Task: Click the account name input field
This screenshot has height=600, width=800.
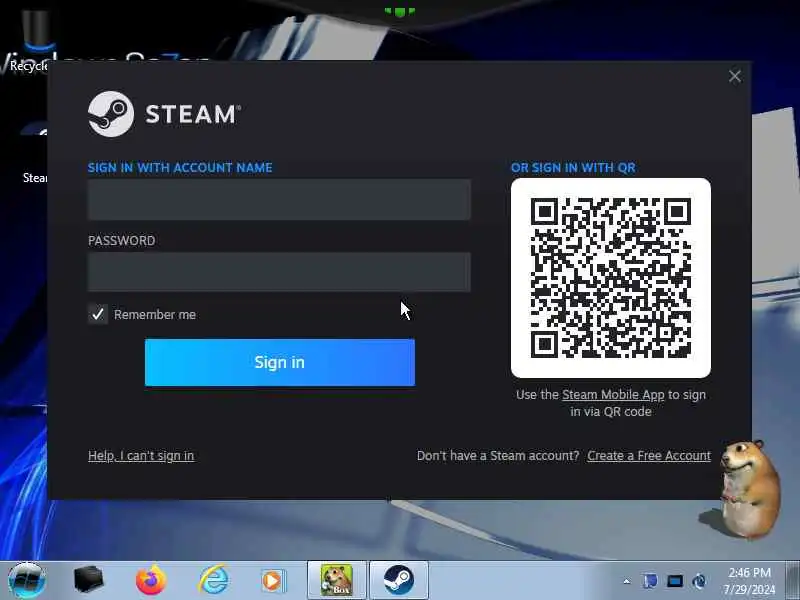Action: tap(279, 199)
